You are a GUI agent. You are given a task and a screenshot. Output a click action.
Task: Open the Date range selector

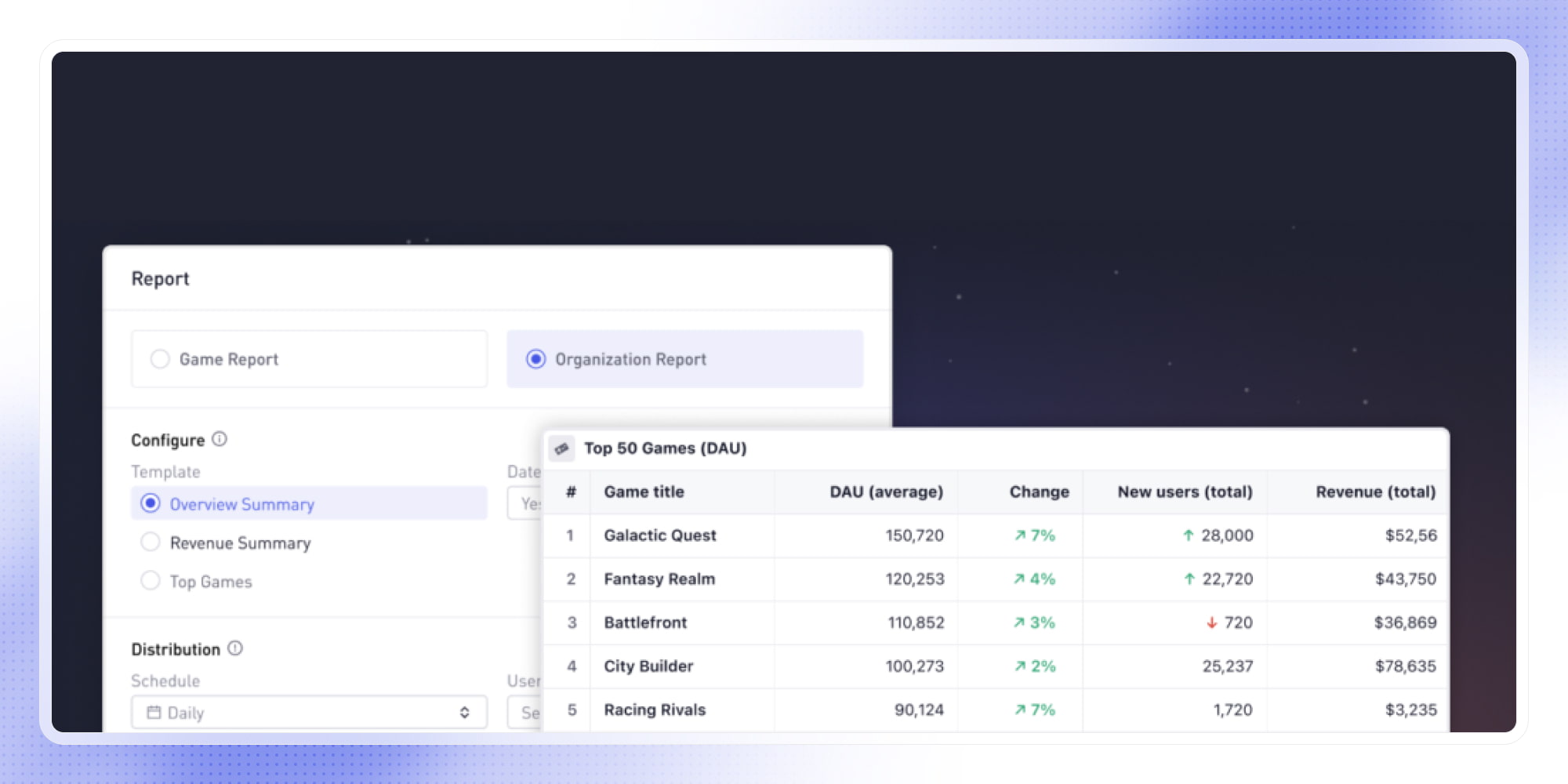(527, 503)
